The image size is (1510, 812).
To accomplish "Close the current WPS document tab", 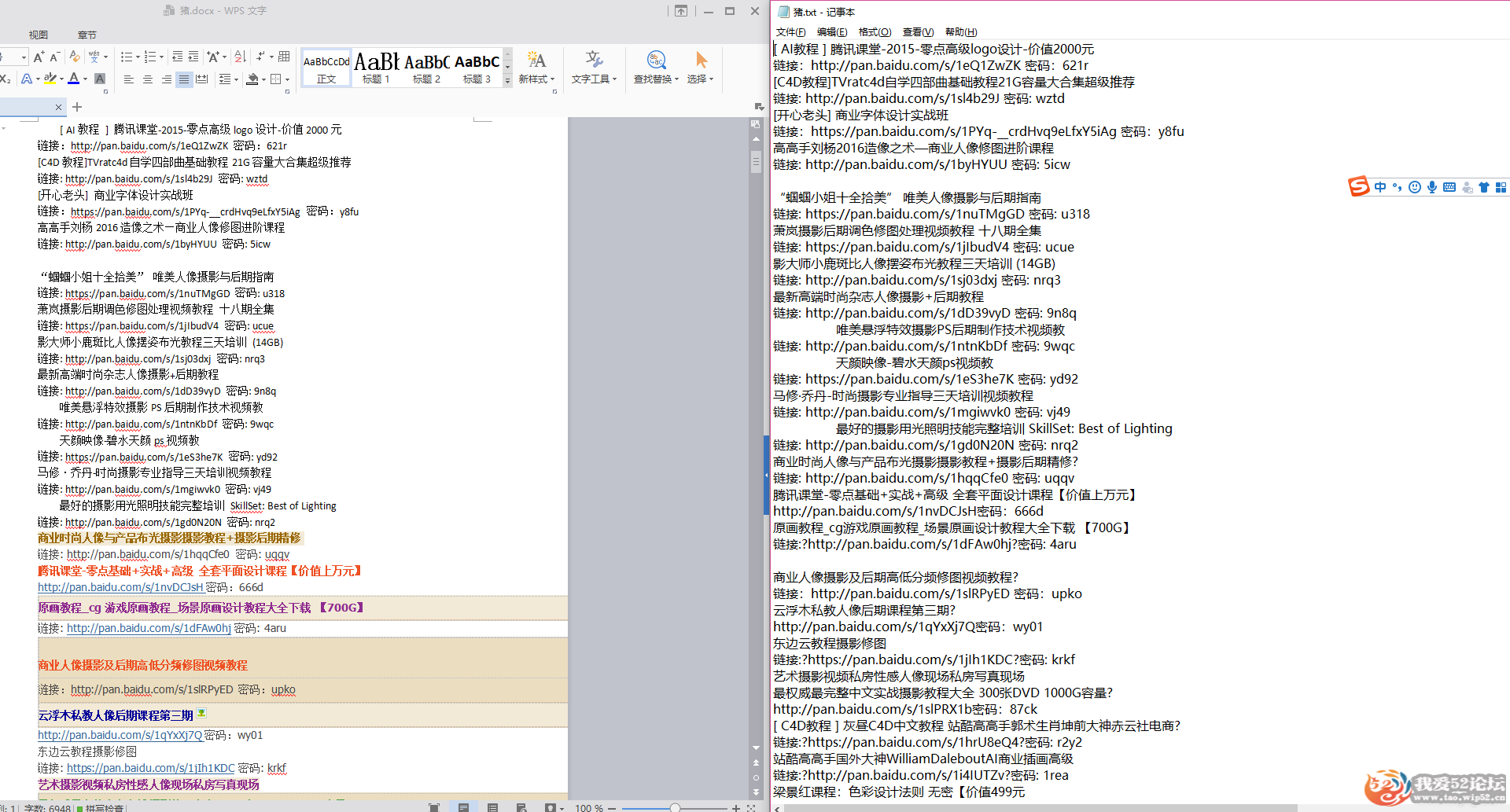I will click(x=58, y=107).
